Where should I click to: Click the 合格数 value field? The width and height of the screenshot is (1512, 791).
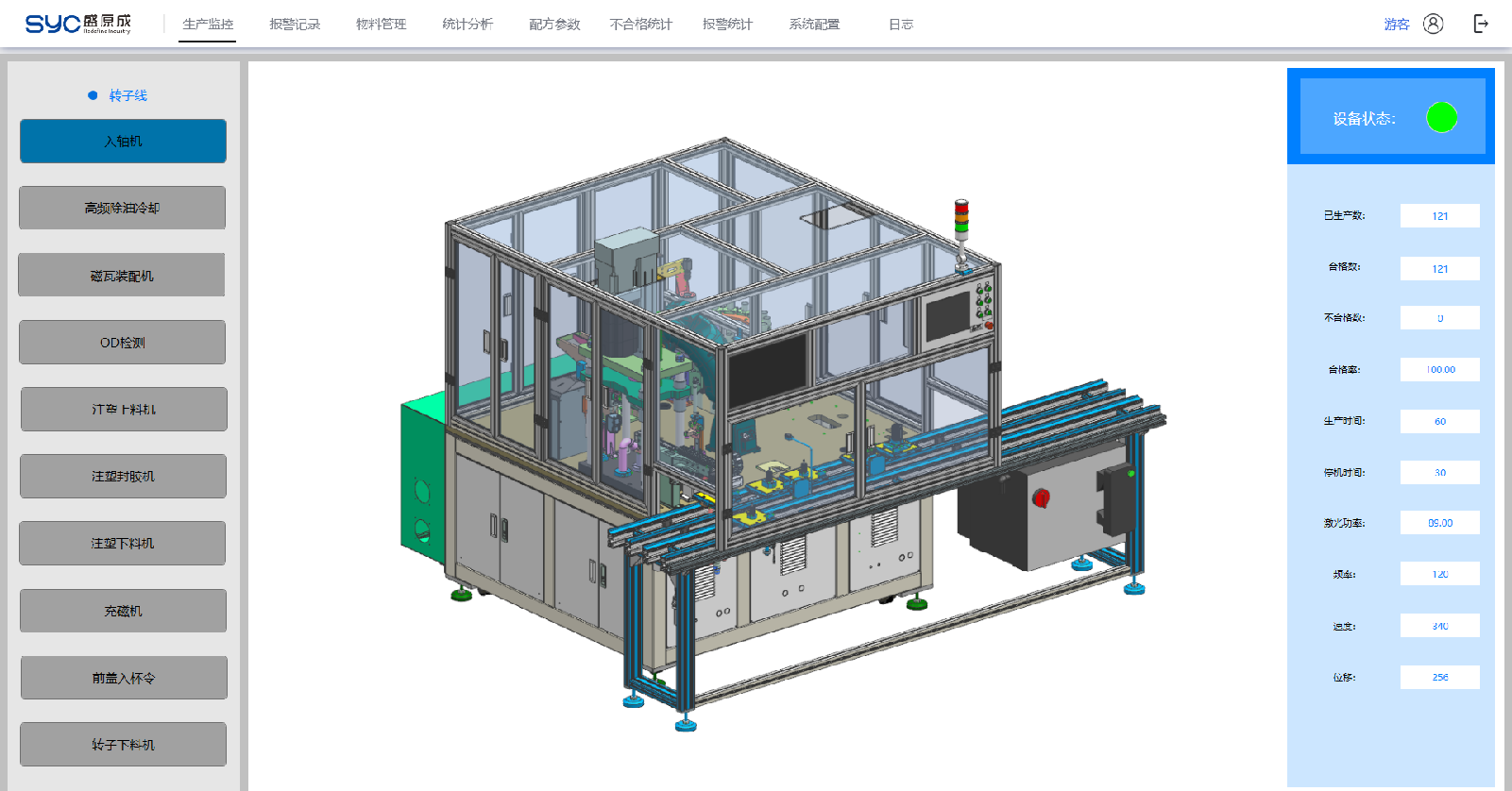1440,269
